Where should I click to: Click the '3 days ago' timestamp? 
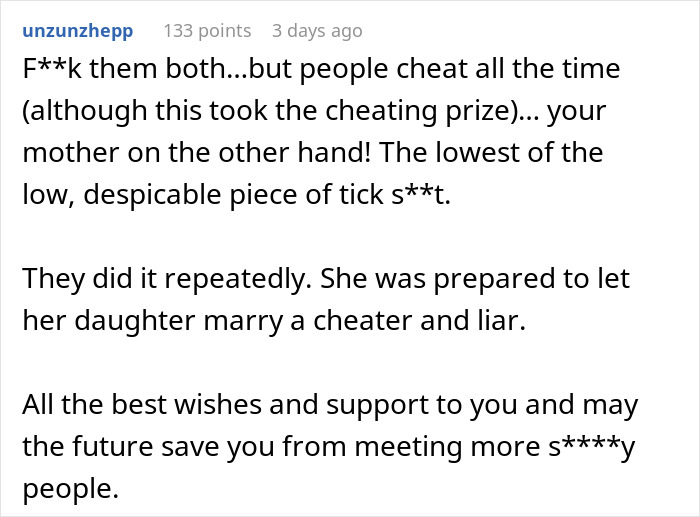coord(317,31)
